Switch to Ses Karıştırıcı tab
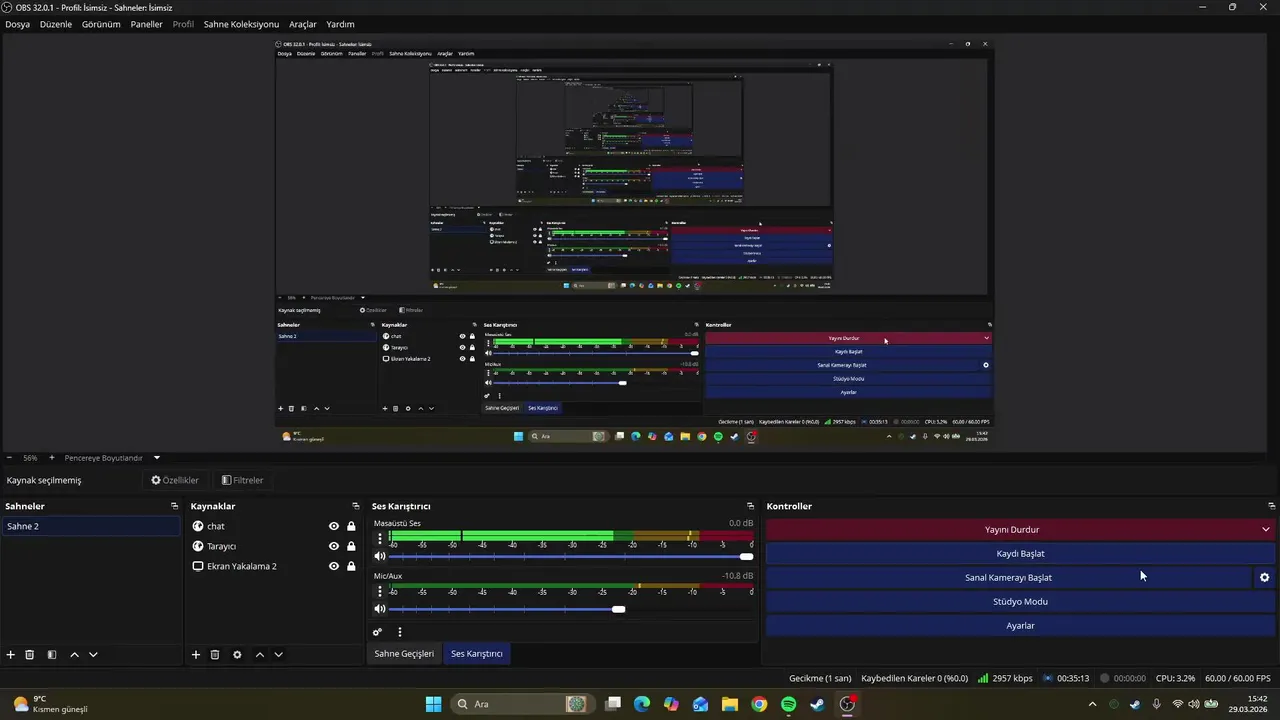The image size is (1280, 720). pyautogui.click(x=476, y=654)
